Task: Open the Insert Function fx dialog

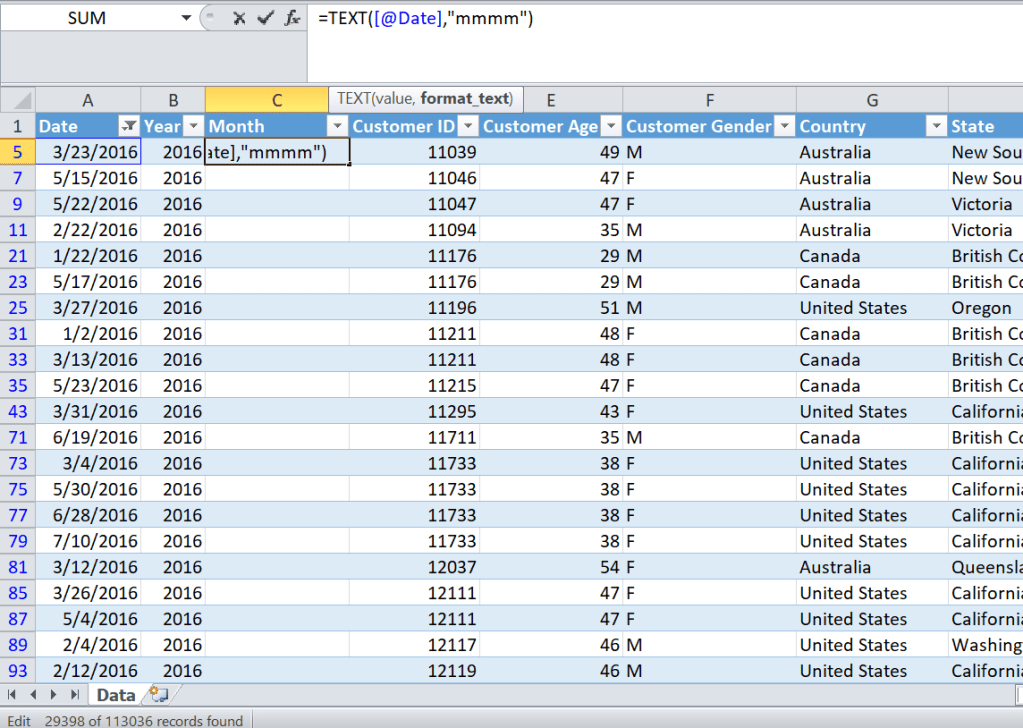Action: 292,18
